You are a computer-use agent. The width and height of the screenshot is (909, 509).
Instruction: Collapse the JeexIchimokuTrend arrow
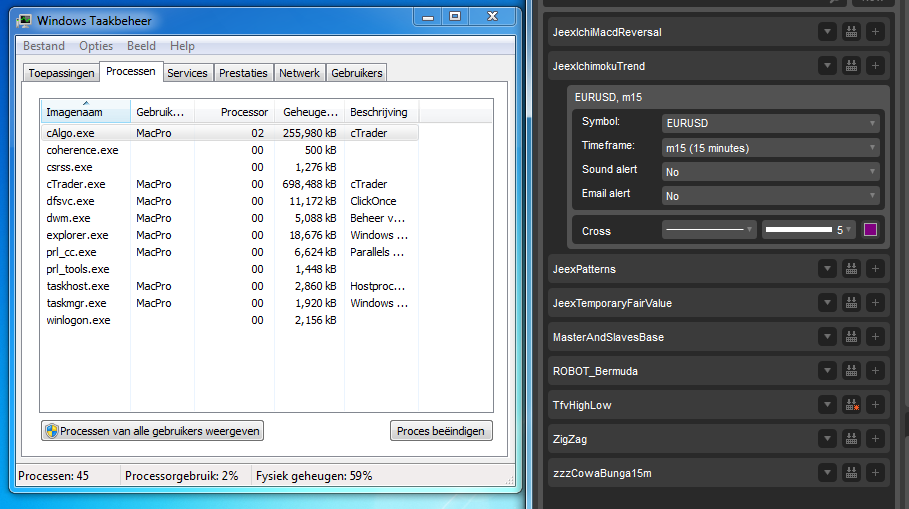(x=827, y=66)
